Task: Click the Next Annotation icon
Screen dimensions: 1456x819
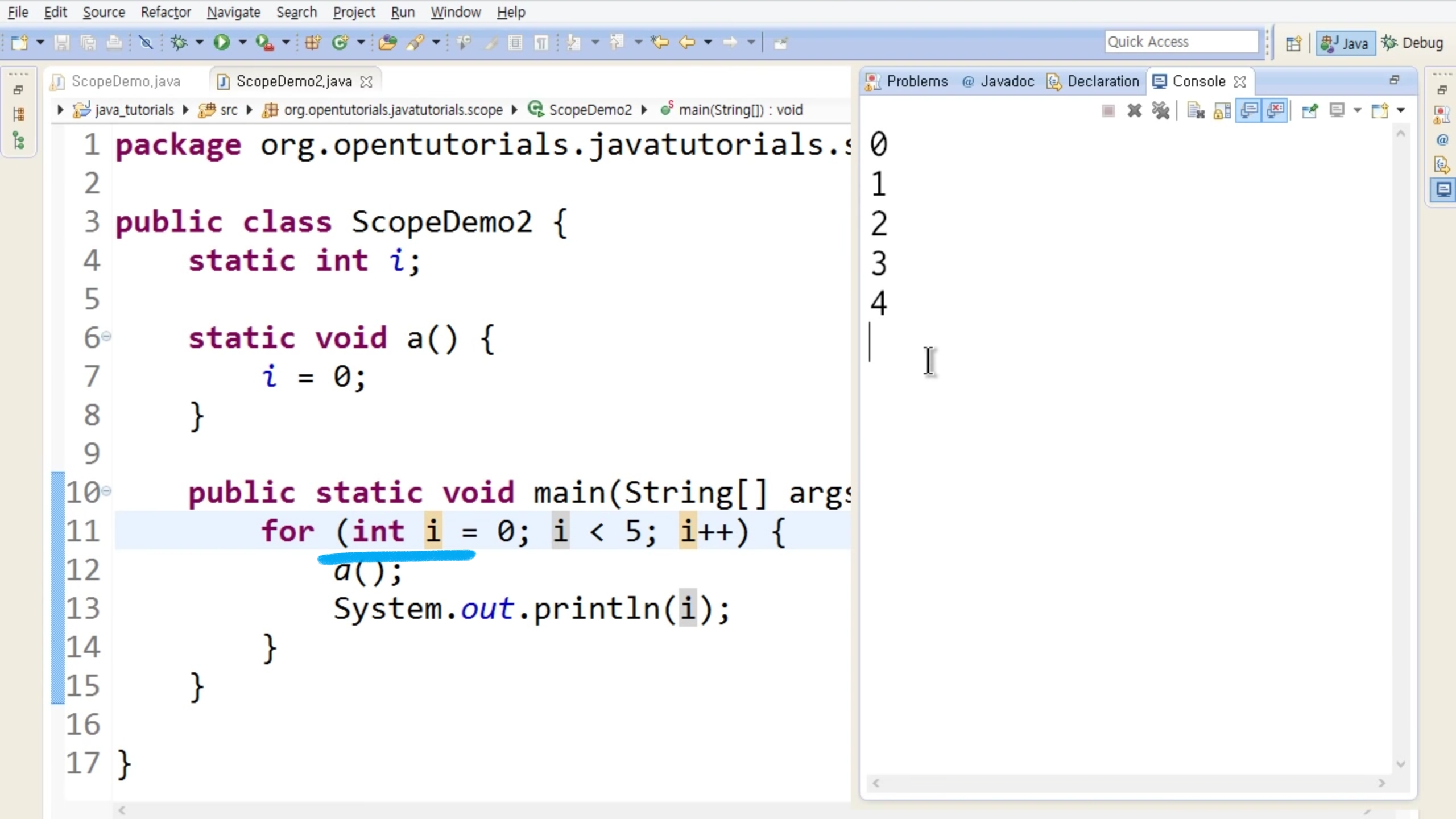Action: pos(574,43)
